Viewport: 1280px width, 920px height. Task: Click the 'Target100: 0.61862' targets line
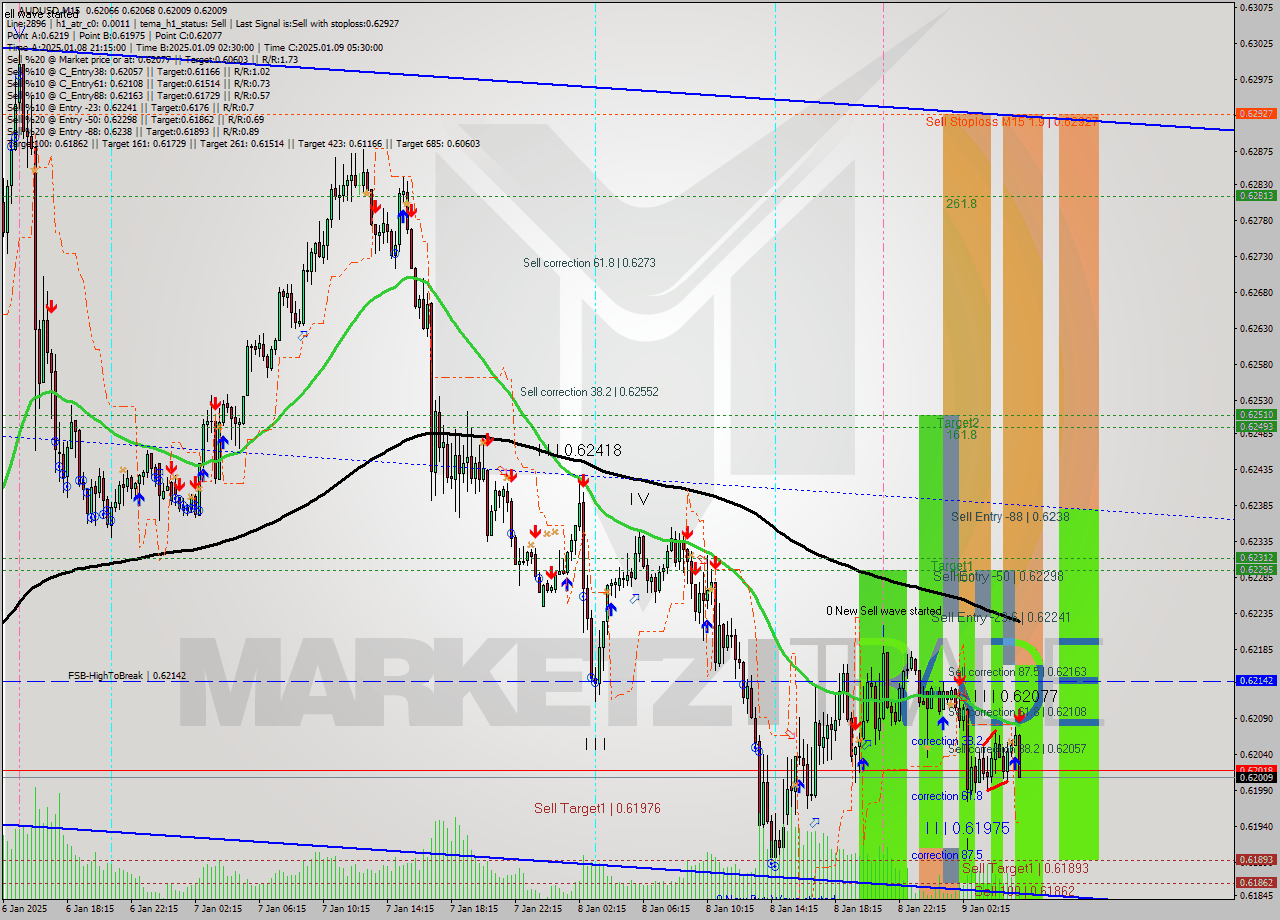(x=242, y=144)
